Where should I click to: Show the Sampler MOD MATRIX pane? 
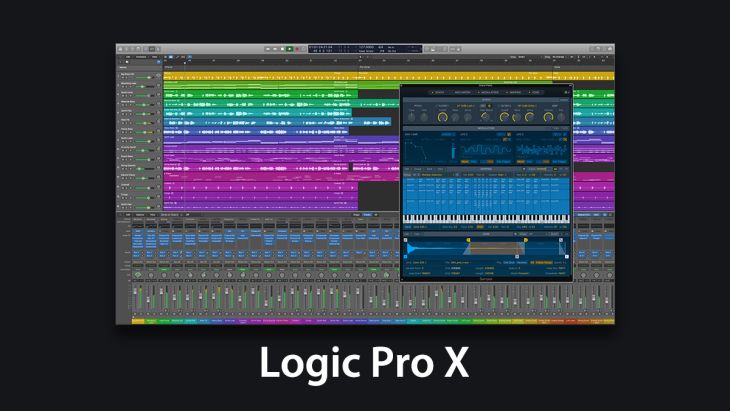[x=463, y=92]
